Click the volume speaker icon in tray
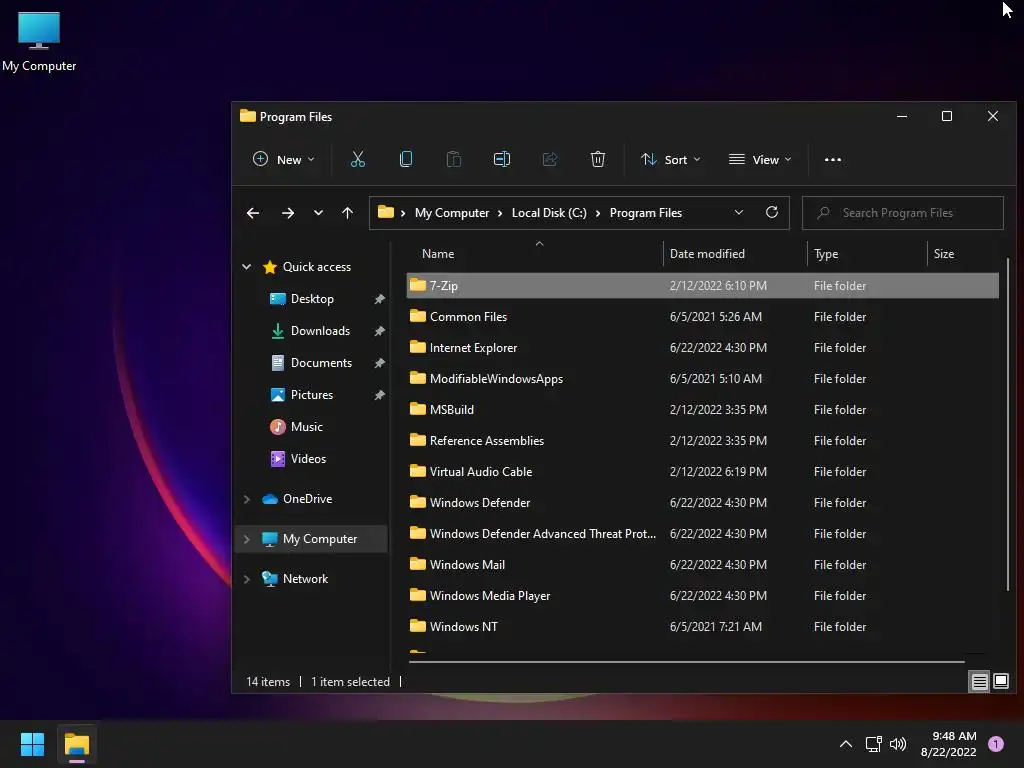The width and height of the screenshot is (1024, 768). pyautogui.click(x=898, y=744)
